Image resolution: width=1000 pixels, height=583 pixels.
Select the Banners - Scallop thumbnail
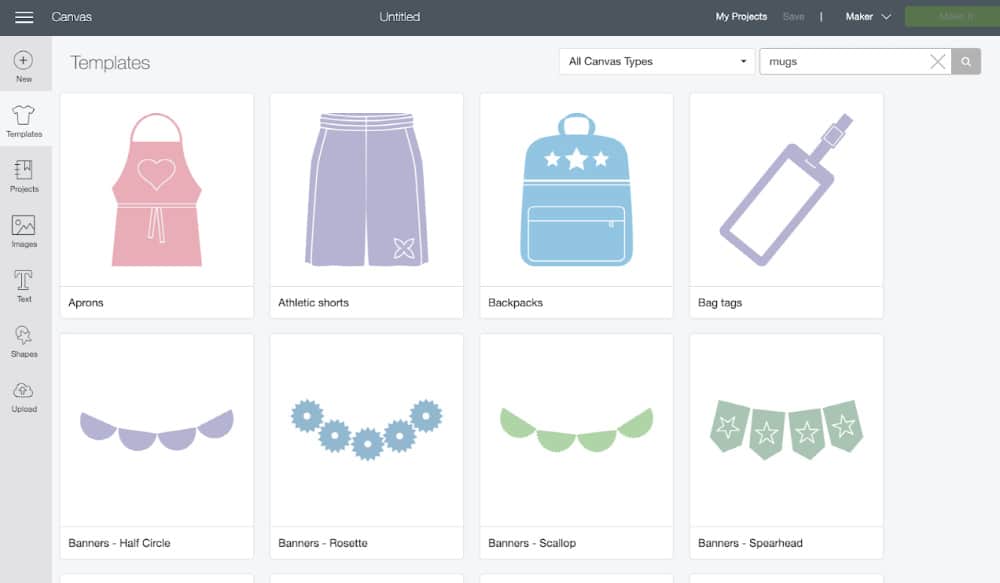(x=577, y=430)
